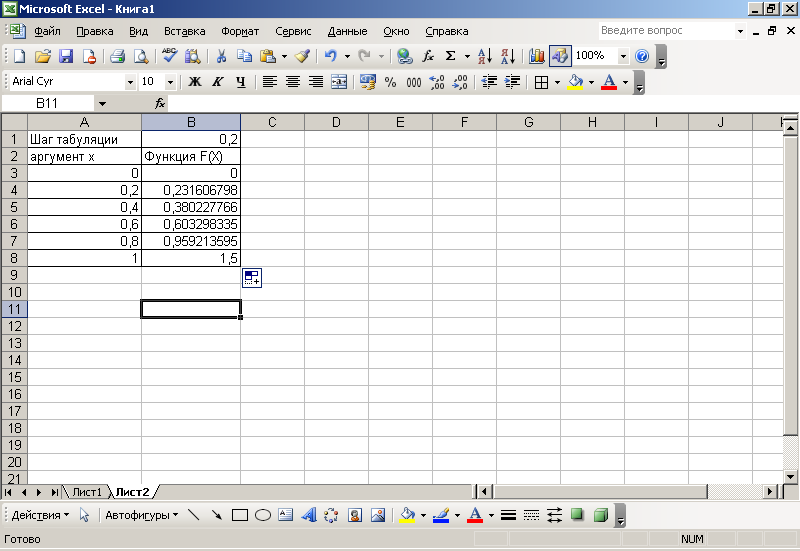This screenshot has height=551, width=800.
Task: Sort descending Я to A
Action: [508, 56]
